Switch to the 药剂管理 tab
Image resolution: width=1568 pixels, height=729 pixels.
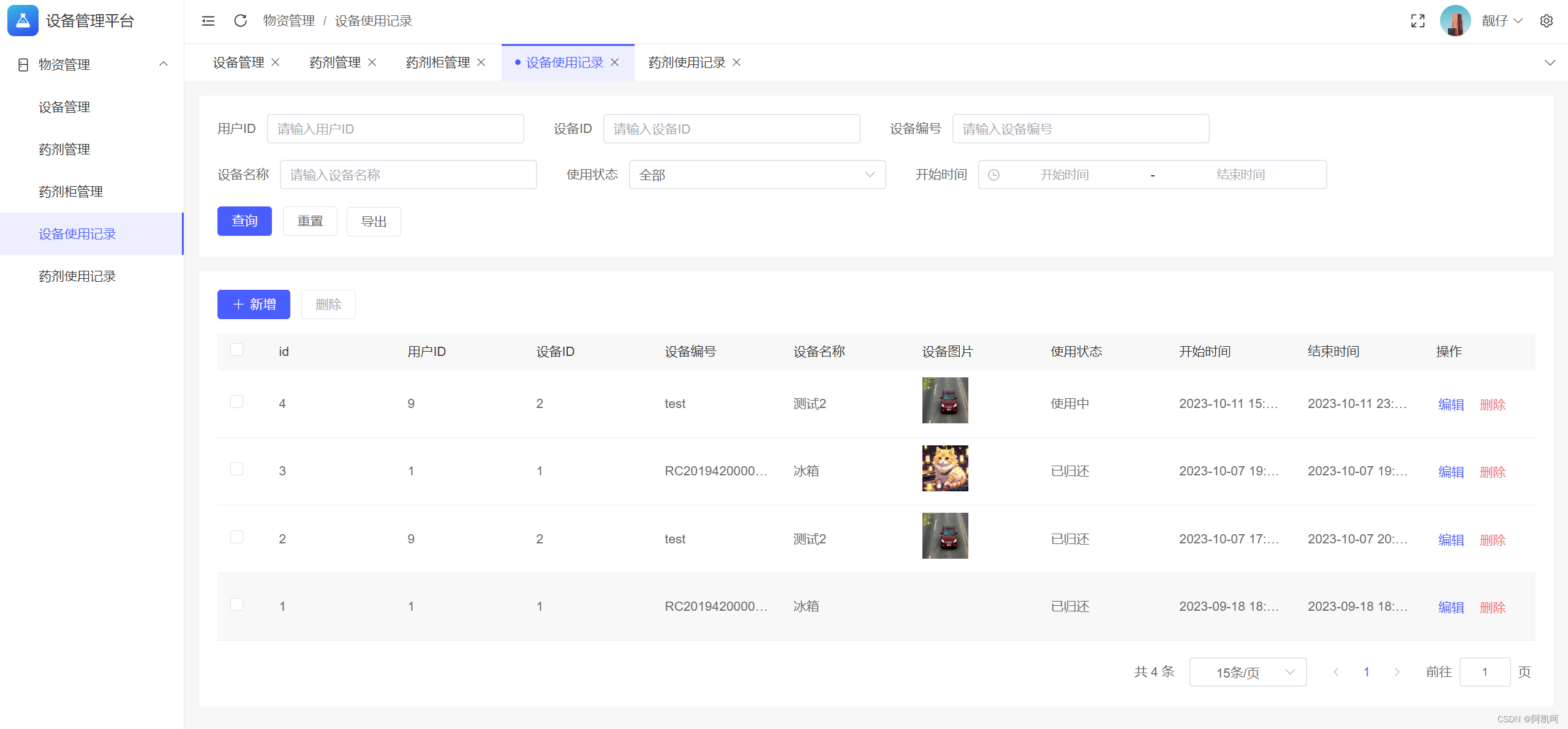(335, 62)
